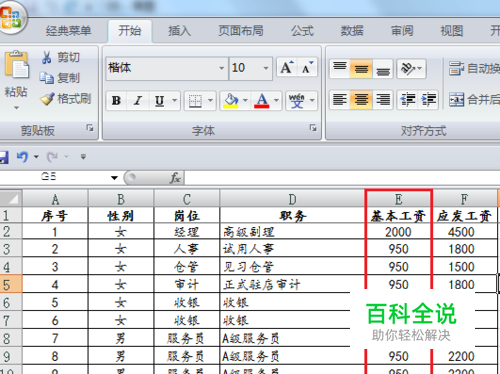
Task: Toggle italic formatting
Action: [x=138, y=100]
